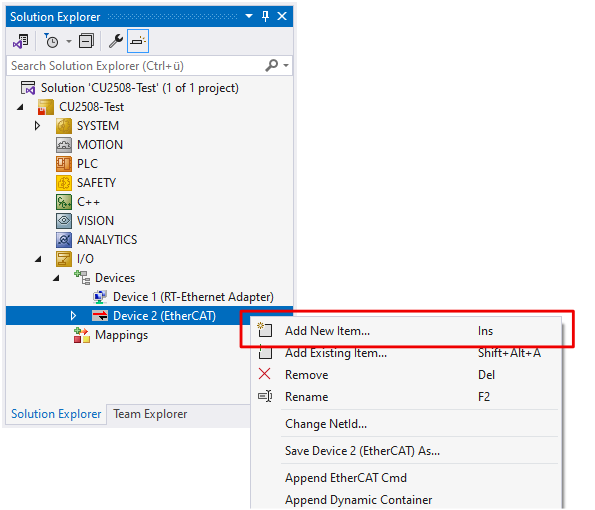Click the PLC node icon
This screenshot has width=595, height=510.
(x=64, y=164)
